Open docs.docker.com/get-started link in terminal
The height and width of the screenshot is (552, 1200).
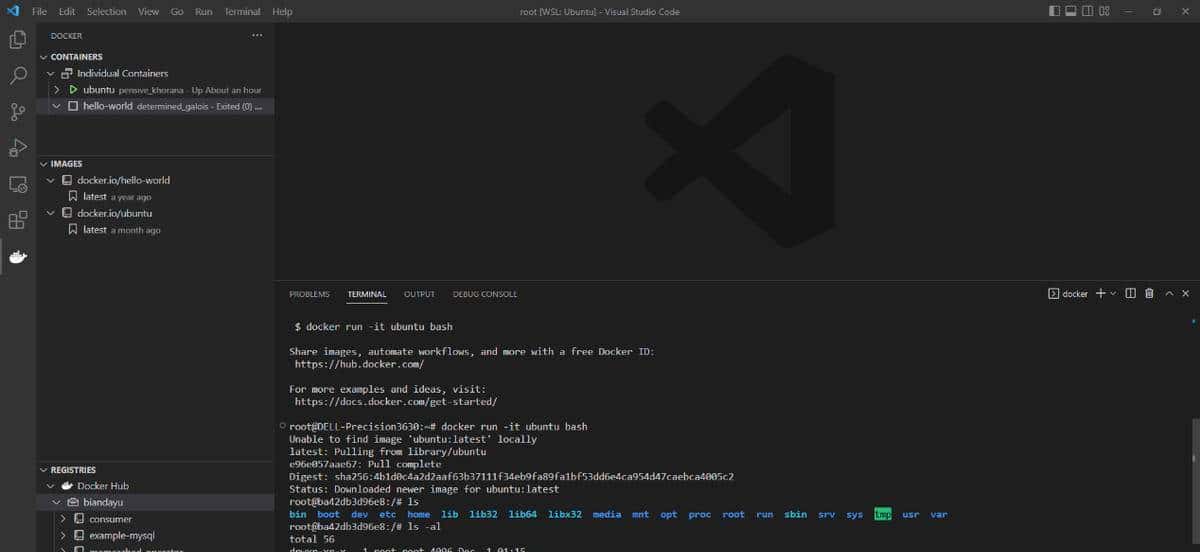396,401
